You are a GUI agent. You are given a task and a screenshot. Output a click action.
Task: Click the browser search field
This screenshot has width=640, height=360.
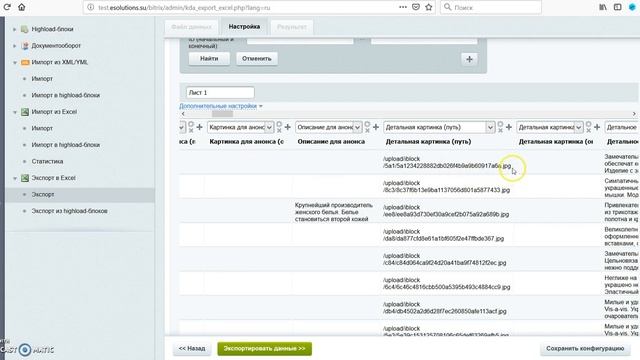click(x=491, y=7)
